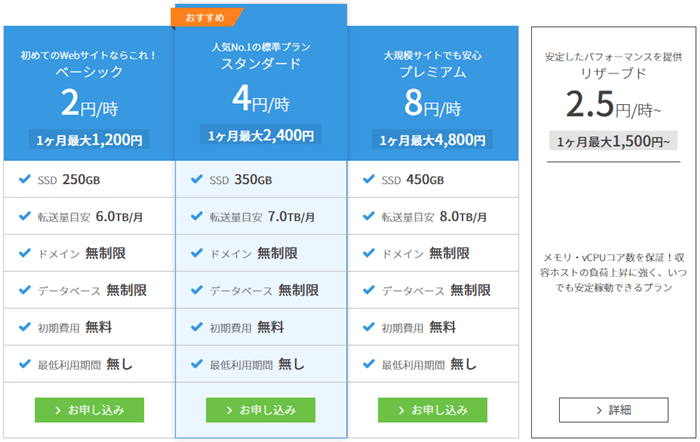Click 1ヶ月最大4,800円 label
Image resolution: width=700 pixels, height=442 pixels.
(433, 140)
